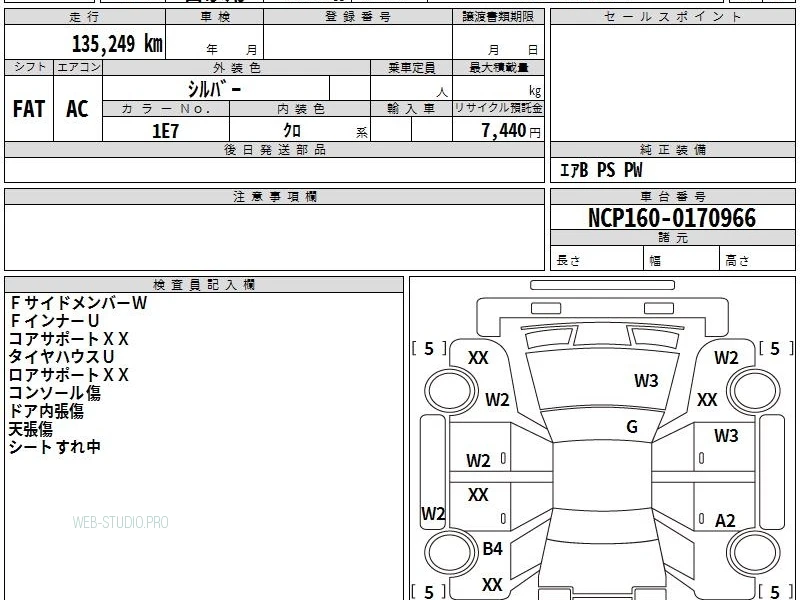Click the セールスポイント header

click(672, 17)
